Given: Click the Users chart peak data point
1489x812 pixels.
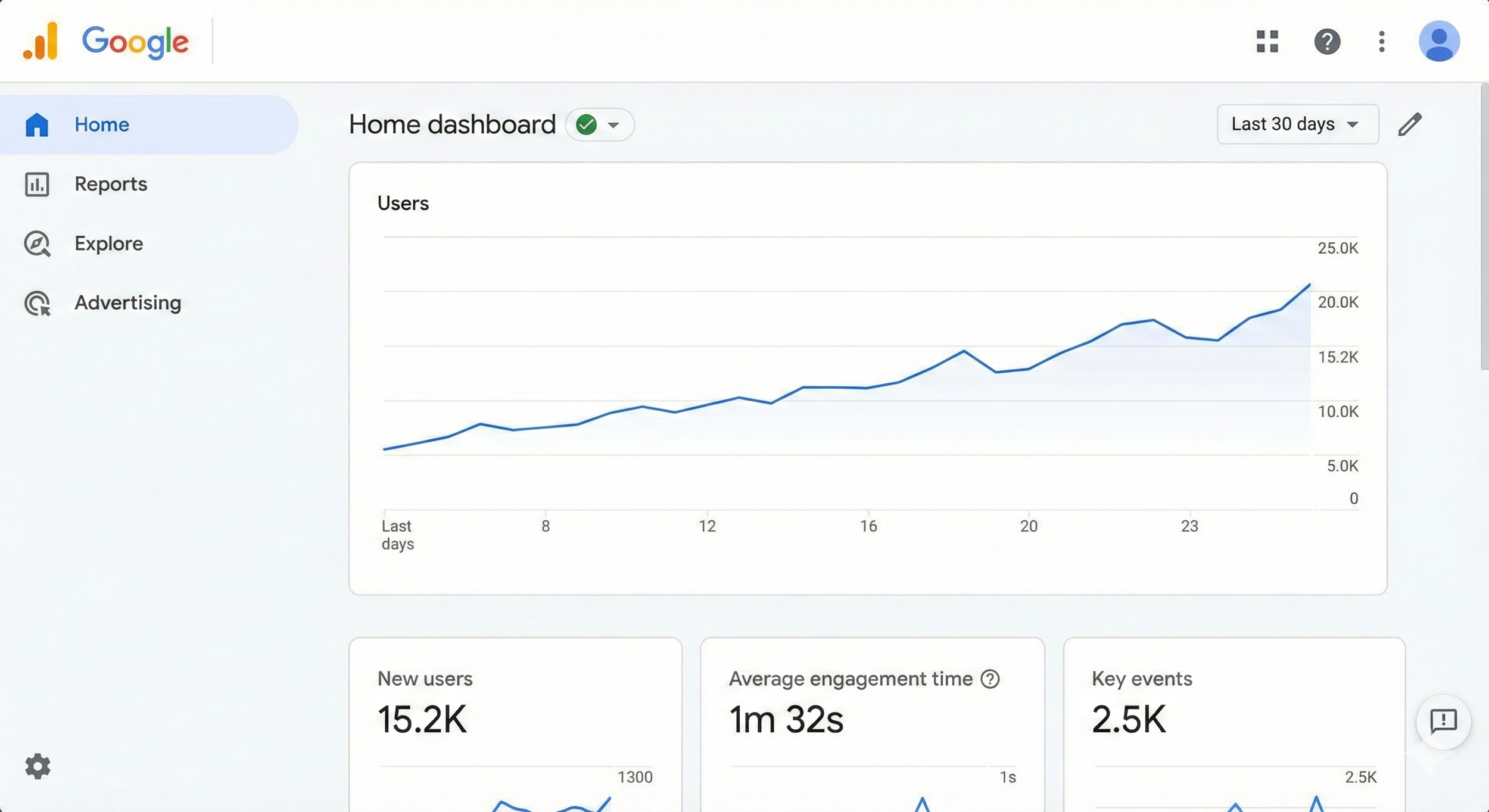Looking at the screenshot, I should 1309,285.
